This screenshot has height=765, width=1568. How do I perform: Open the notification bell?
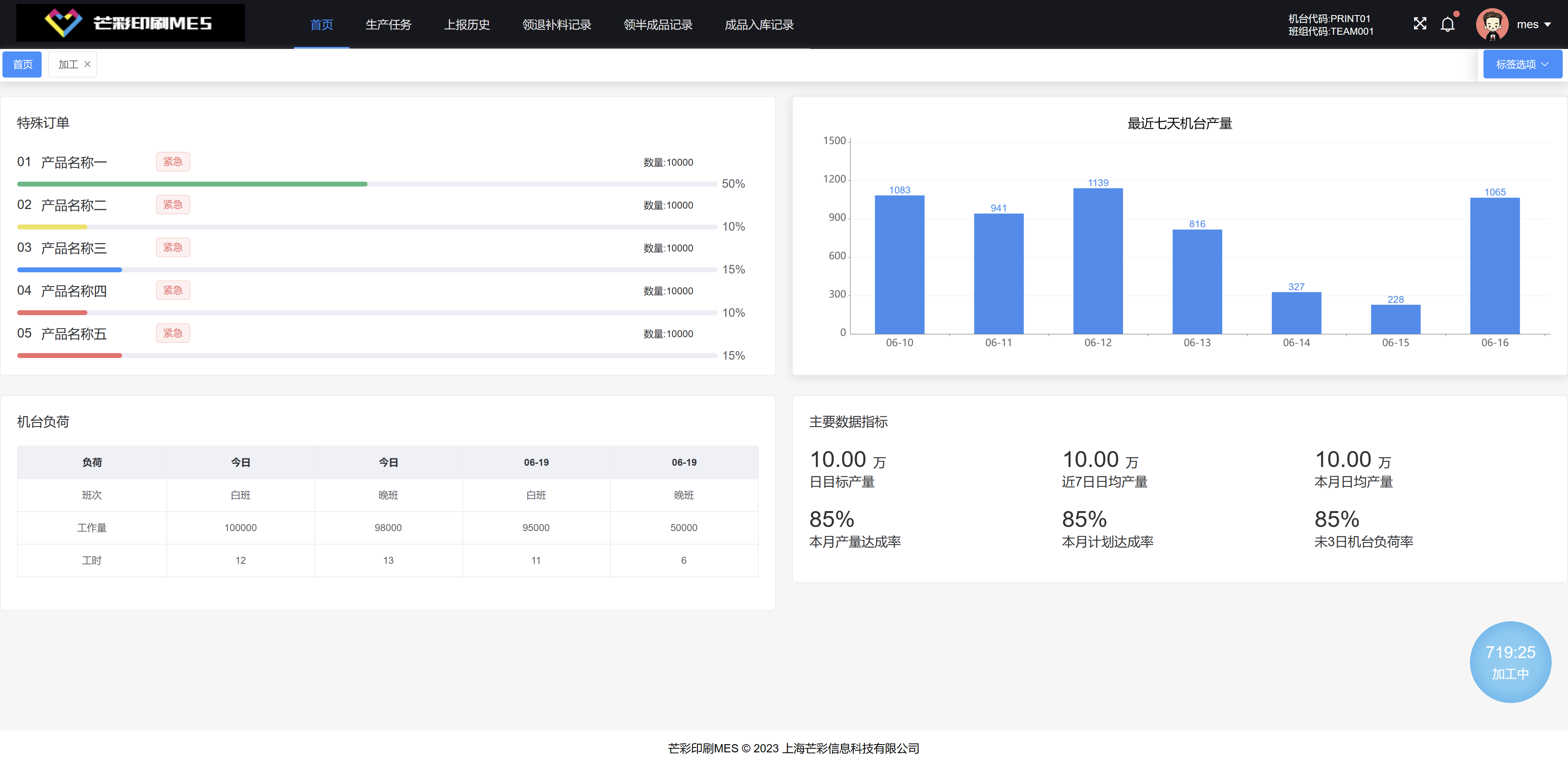point(1448,24)
